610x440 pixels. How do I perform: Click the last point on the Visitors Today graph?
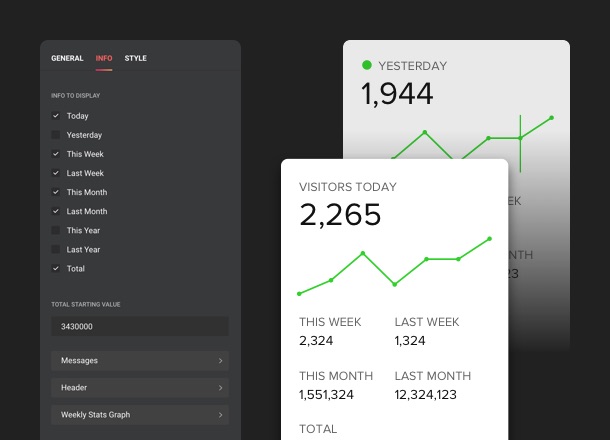490,239
